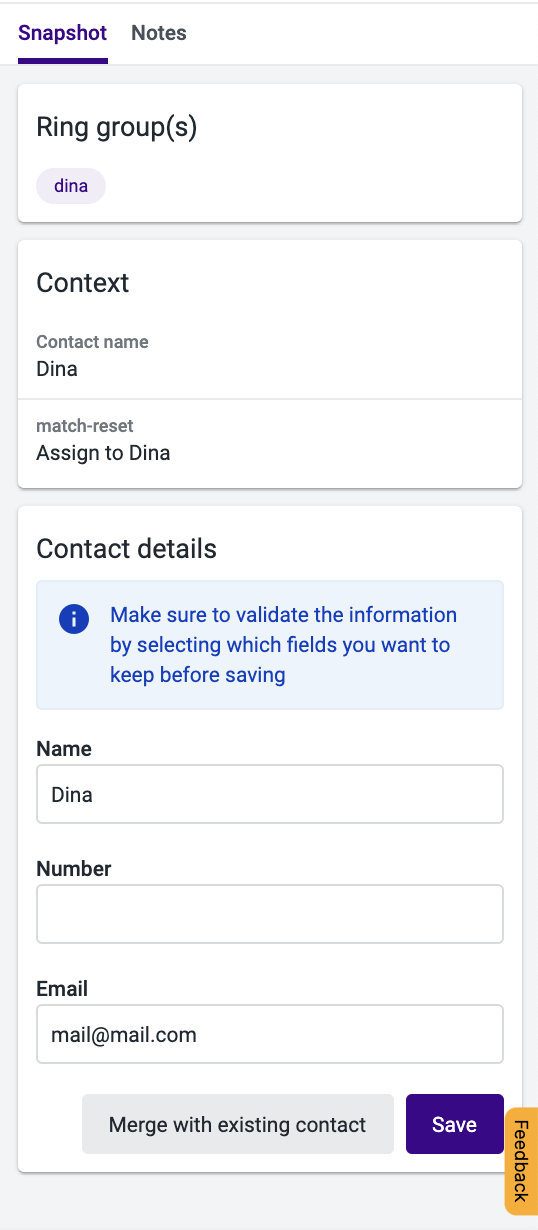Select the Contact name value Dina
Viewport: 538px width, 1230px height.
[57, 369]
